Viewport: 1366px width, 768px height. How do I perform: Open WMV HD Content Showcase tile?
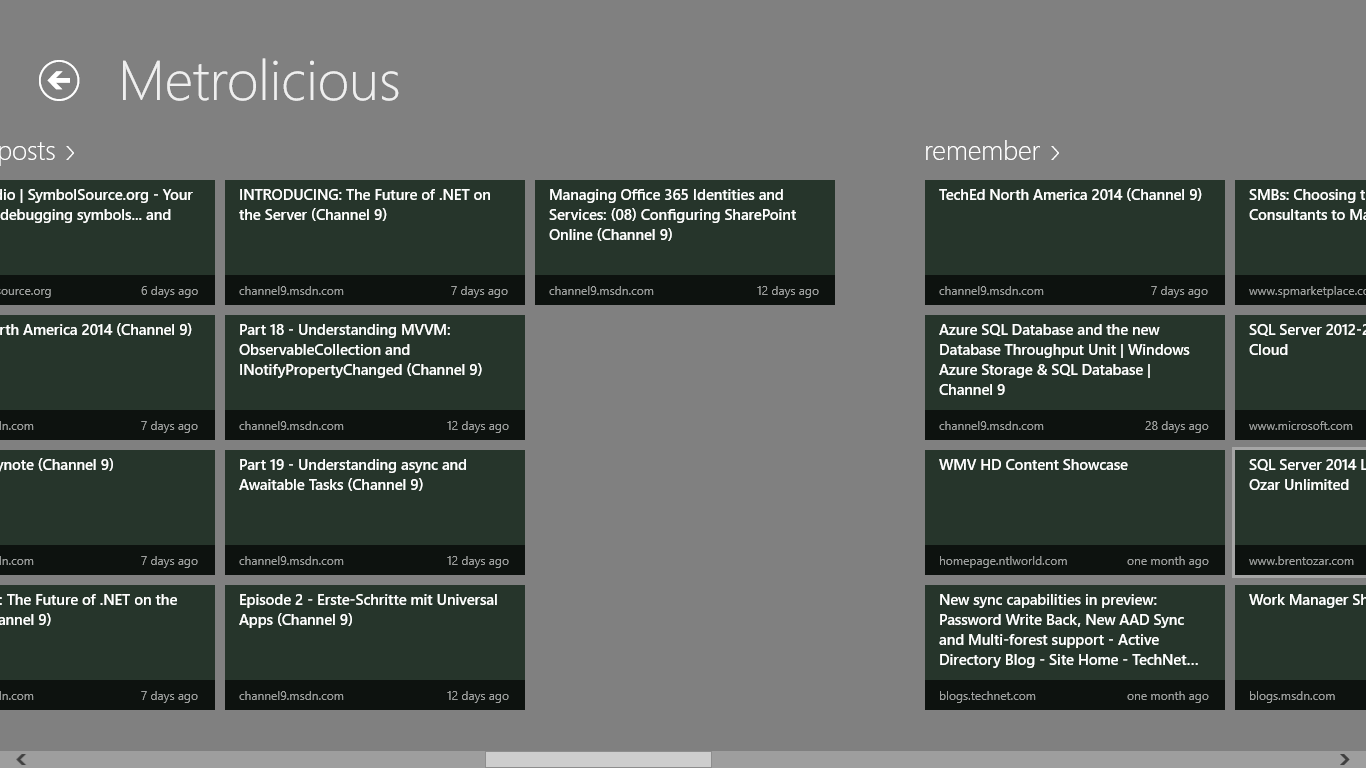click(x=1075, y=512)
